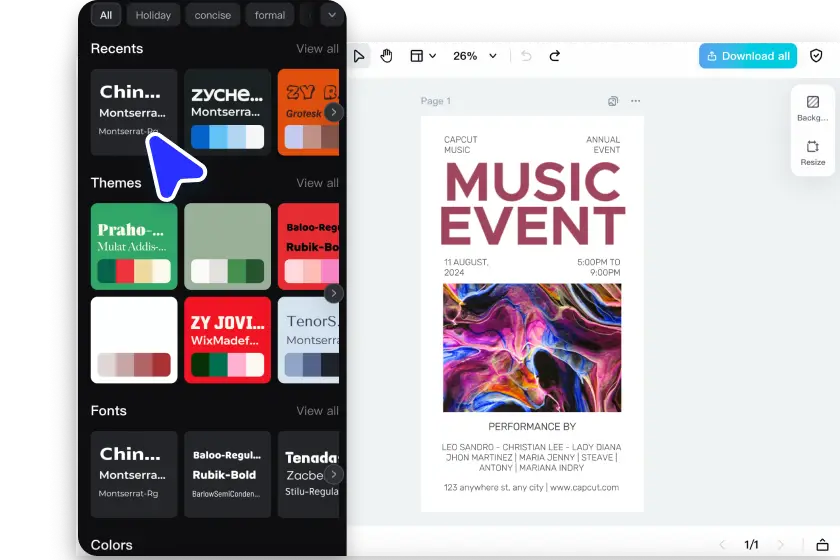Click the green palette in sage theme card
The width and height of the screenshot is (840, 560).
(x=228, y=271)
